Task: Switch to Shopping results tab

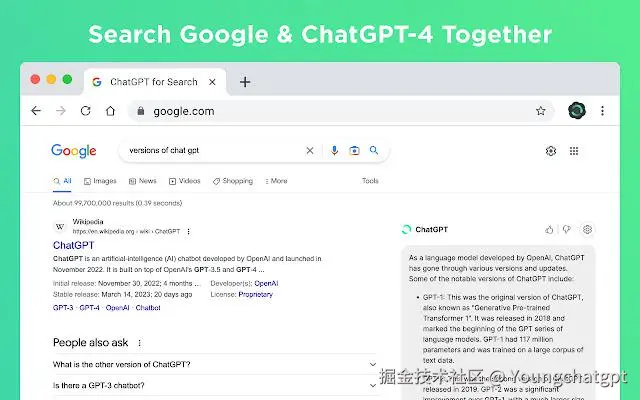Action: tap(233, 181)
